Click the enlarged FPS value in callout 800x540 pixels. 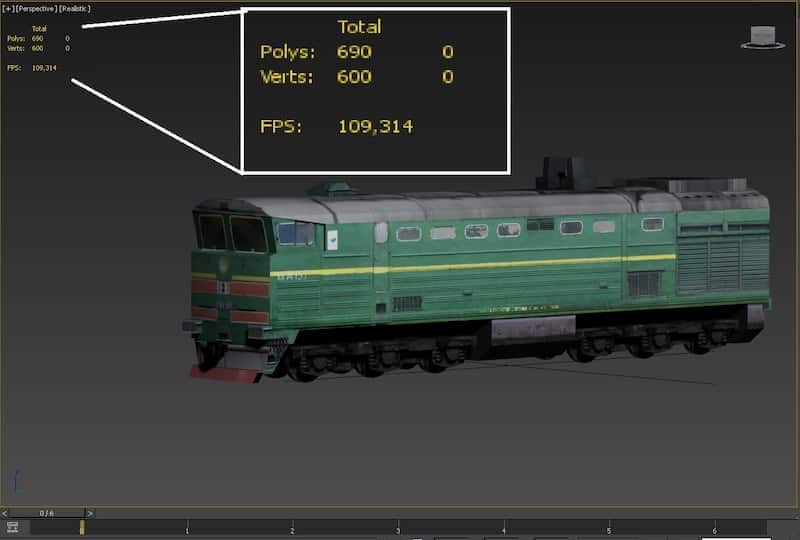375,126
